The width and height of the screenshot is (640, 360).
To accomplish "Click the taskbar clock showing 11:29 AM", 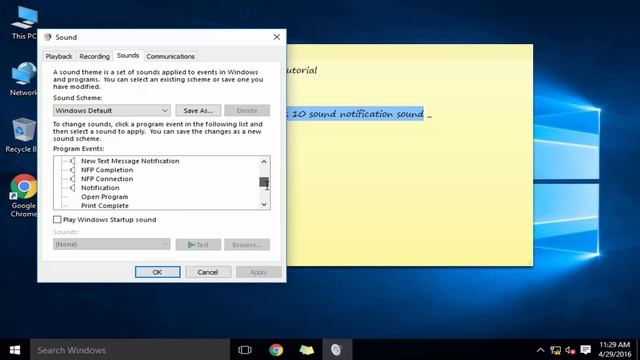I will [615, 350].
